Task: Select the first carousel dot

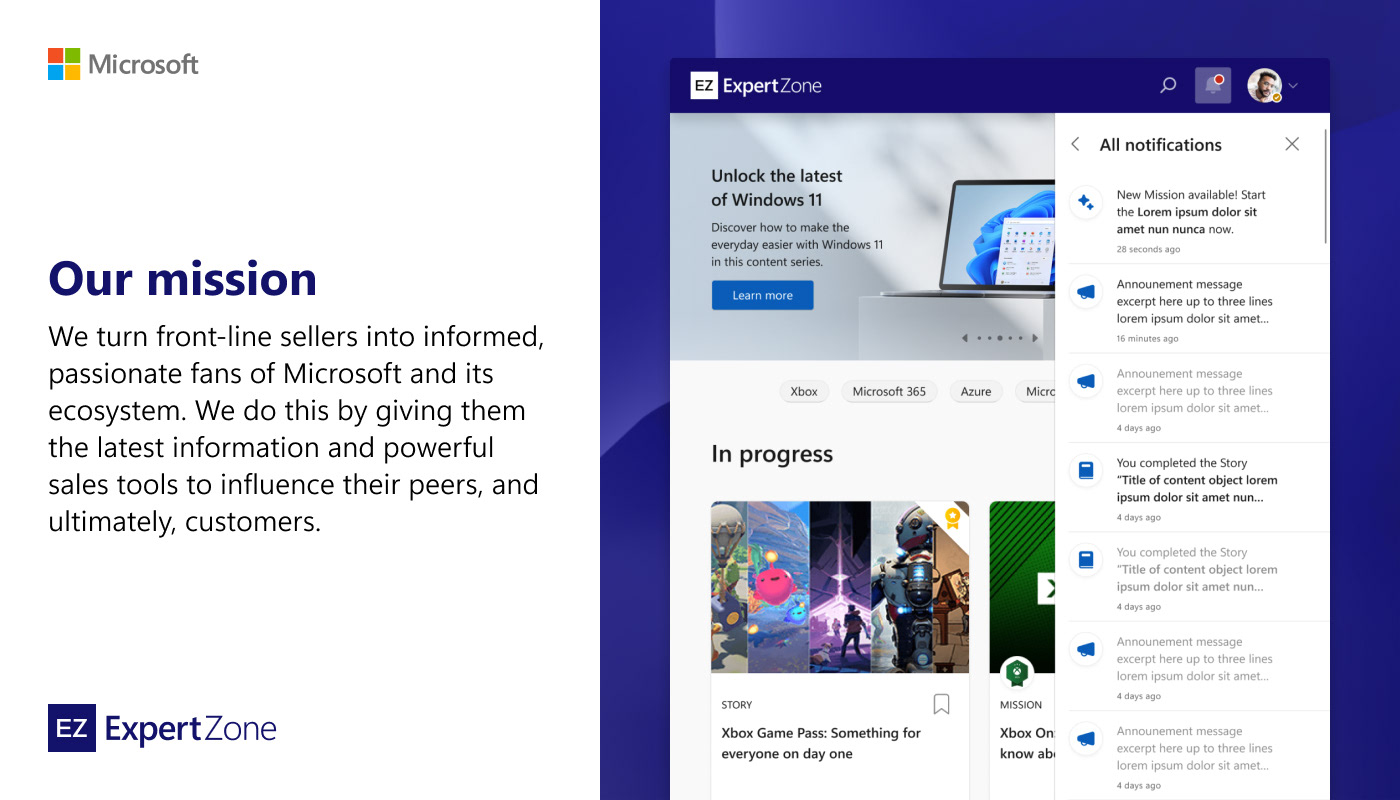Action: tap(978, 338)
